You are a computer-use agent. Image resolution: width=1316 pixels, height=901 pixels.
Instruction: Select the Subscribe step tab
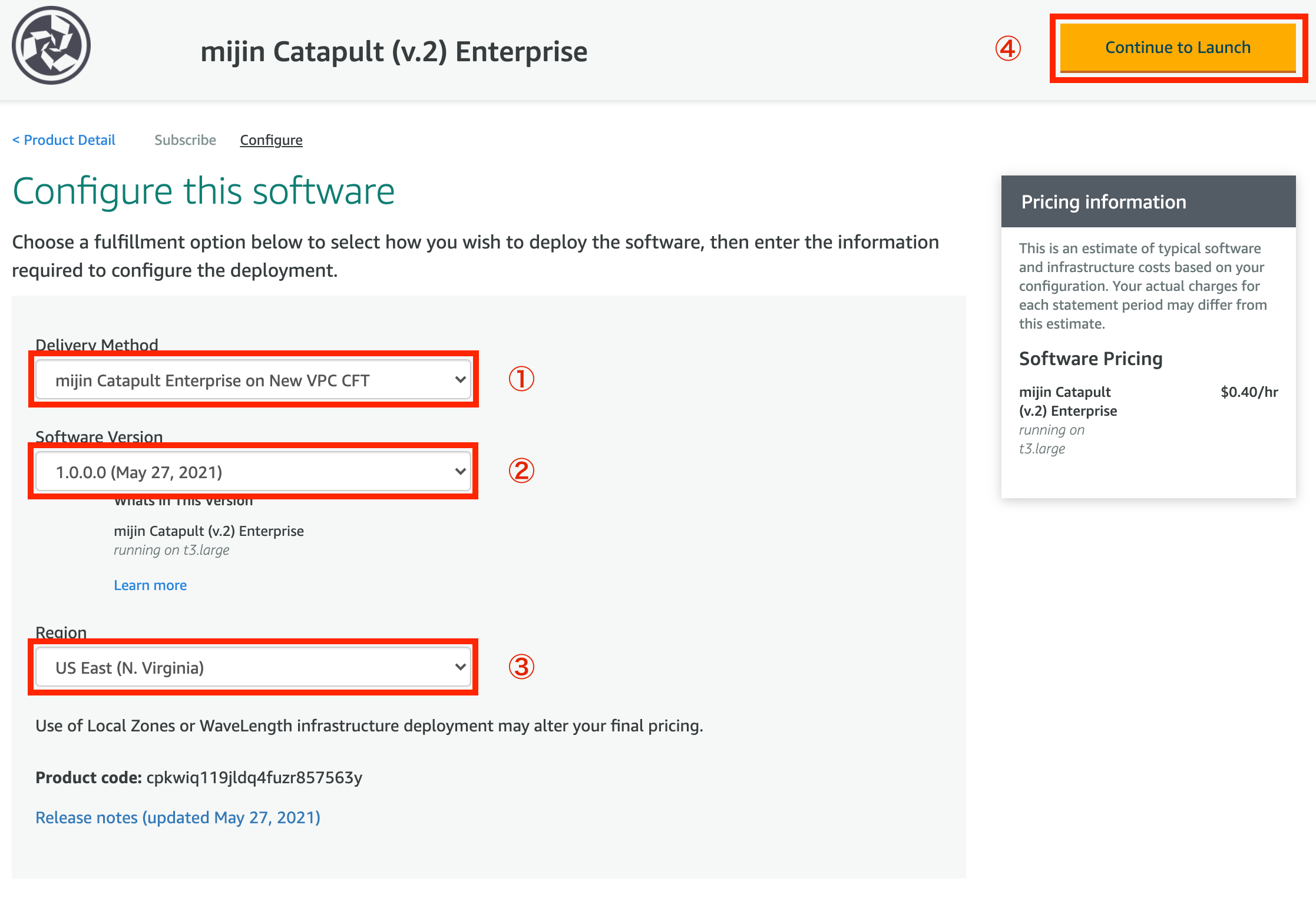click(x=185, y=140)
